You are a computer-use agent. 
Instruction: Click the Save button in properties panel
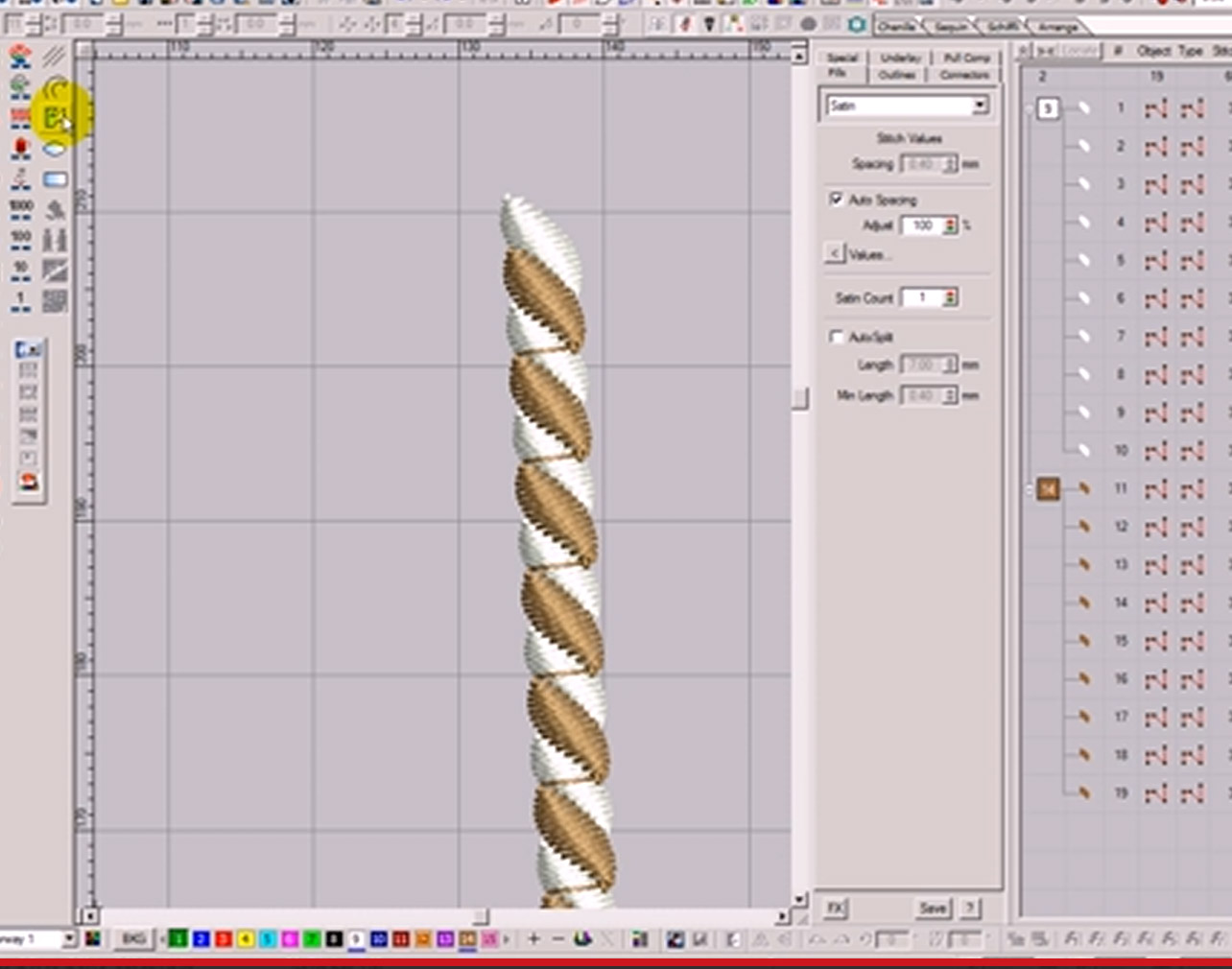932,908
